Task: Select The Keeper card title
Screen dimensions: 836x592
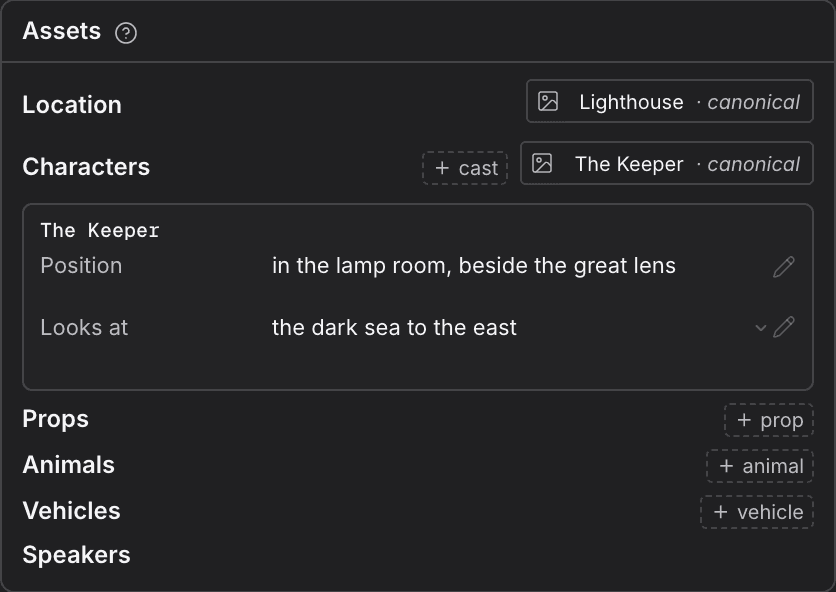Action: 100,230
